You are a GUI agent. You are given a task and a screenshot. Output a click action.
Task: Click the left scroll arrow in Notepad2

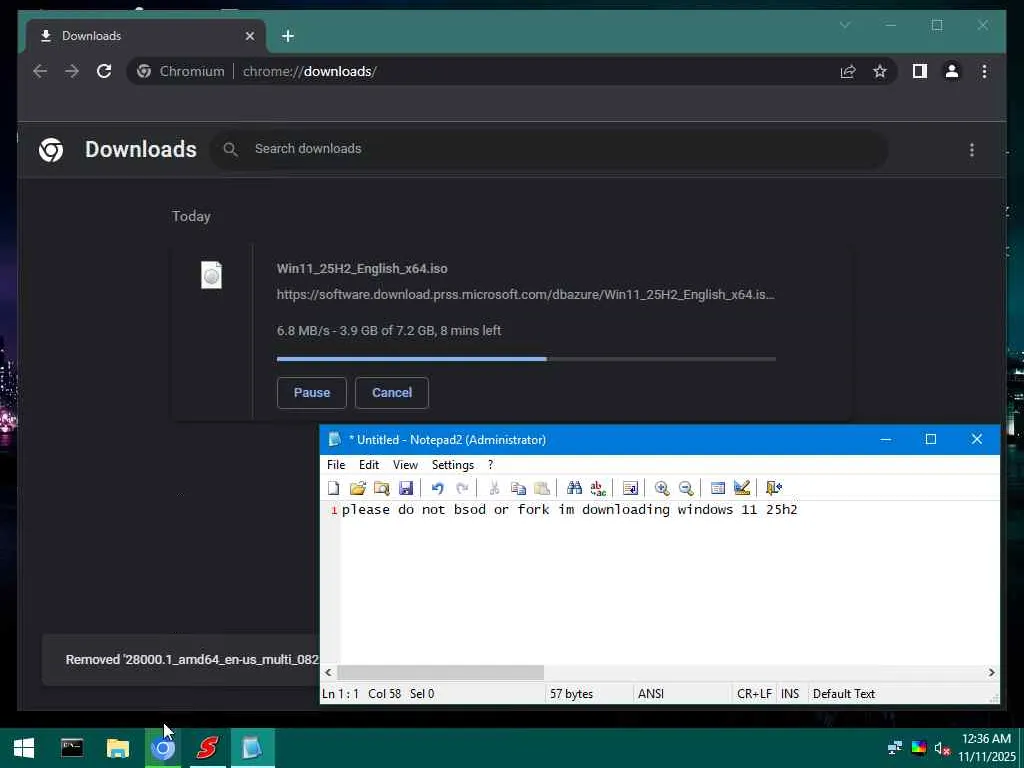coord(328,673)
